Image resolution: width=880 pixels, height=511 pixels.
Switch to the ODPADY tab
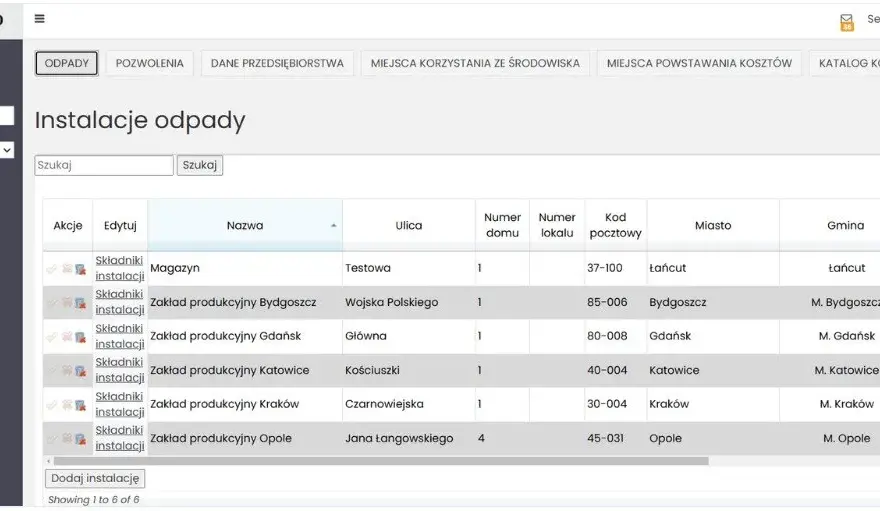(66, 63)
